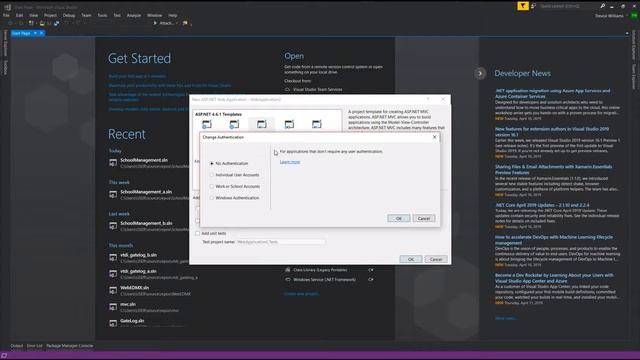The height and width of the screenshot is (360, 640).
Task: Select Individual User Accounts radio button
Action: pyautogui.click(x=211, y=175)
